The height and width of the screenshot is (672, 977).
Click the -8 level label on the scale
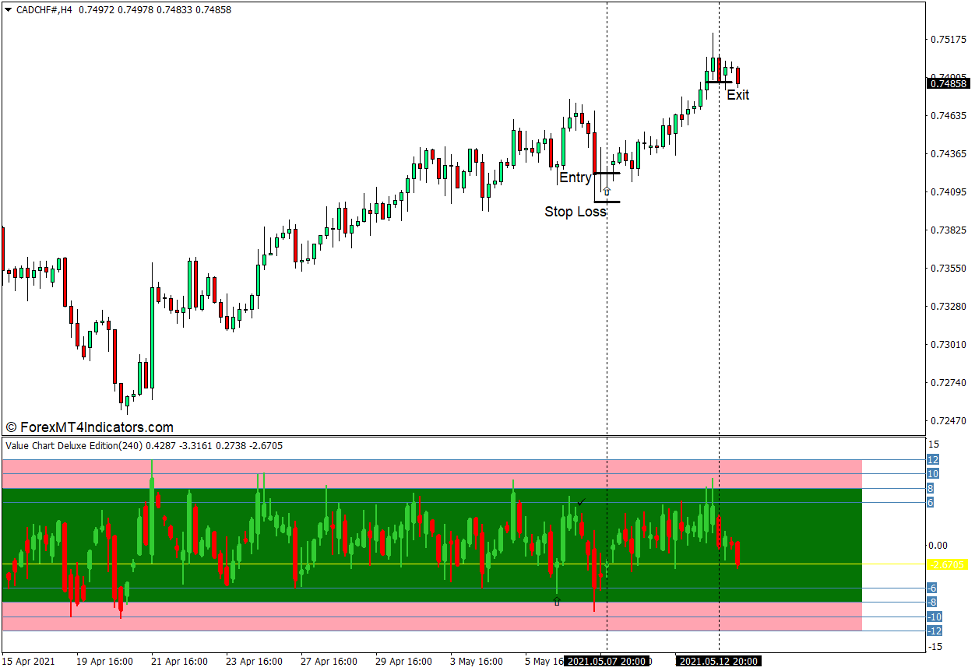point(930,601)
